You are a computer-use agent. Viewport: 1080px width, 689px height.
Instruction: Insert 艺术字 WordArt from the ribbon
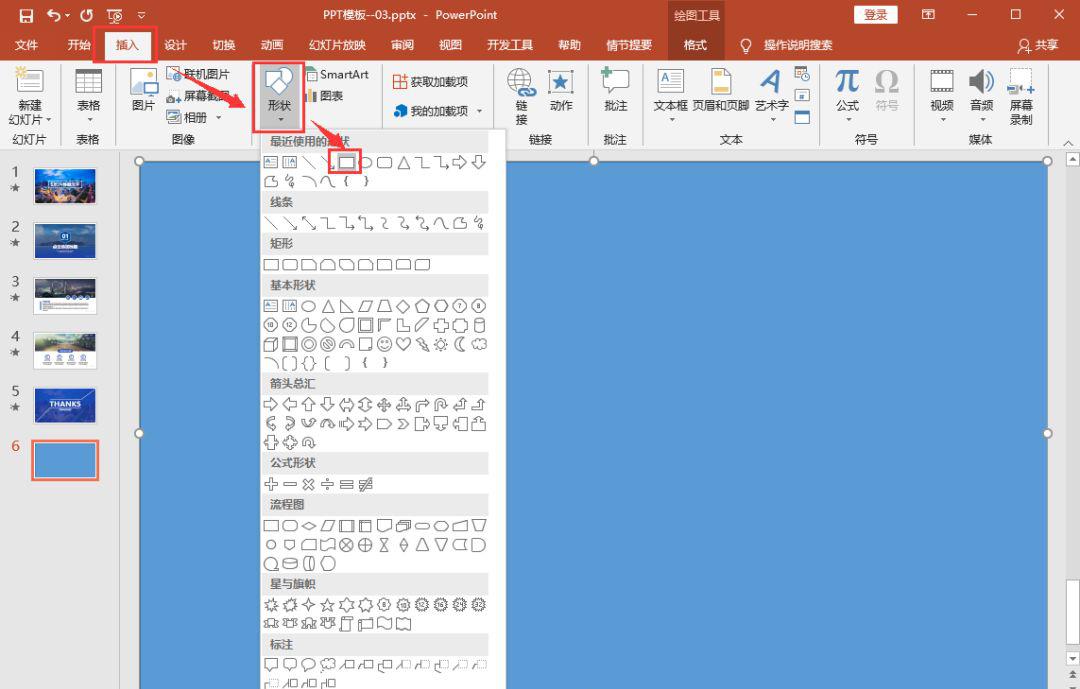tap(770, 82)
